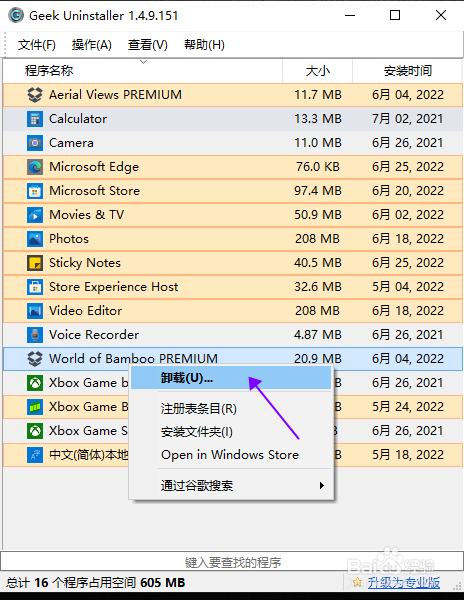Image resolution: width=464 pixels, height=600 pixels.
Task: Select the Voice Recorder name
Action: (94, 335)
